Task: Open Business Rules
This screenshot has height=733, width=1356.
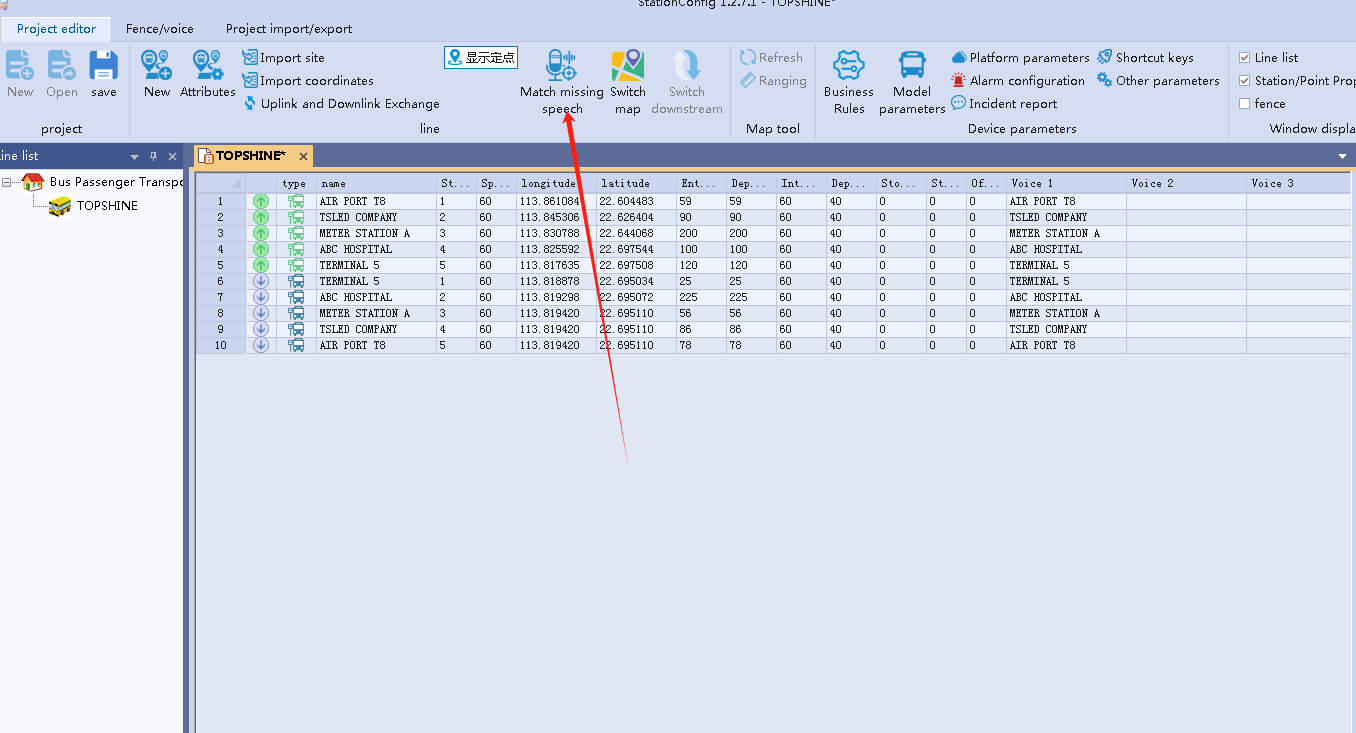Action: pyautogui.click(x=848, y=67)
